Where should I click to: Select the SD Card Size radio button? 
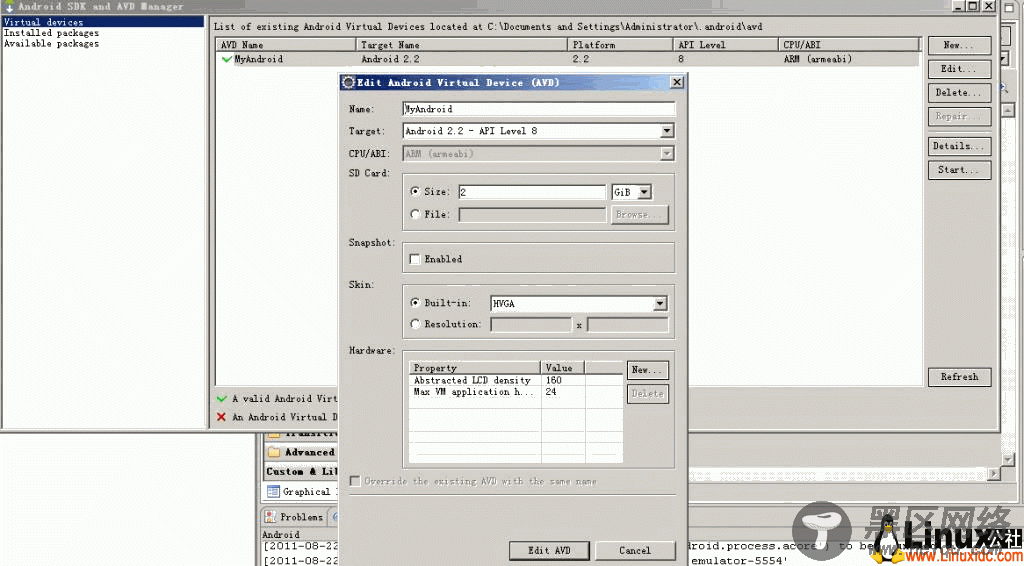point(415,192)
